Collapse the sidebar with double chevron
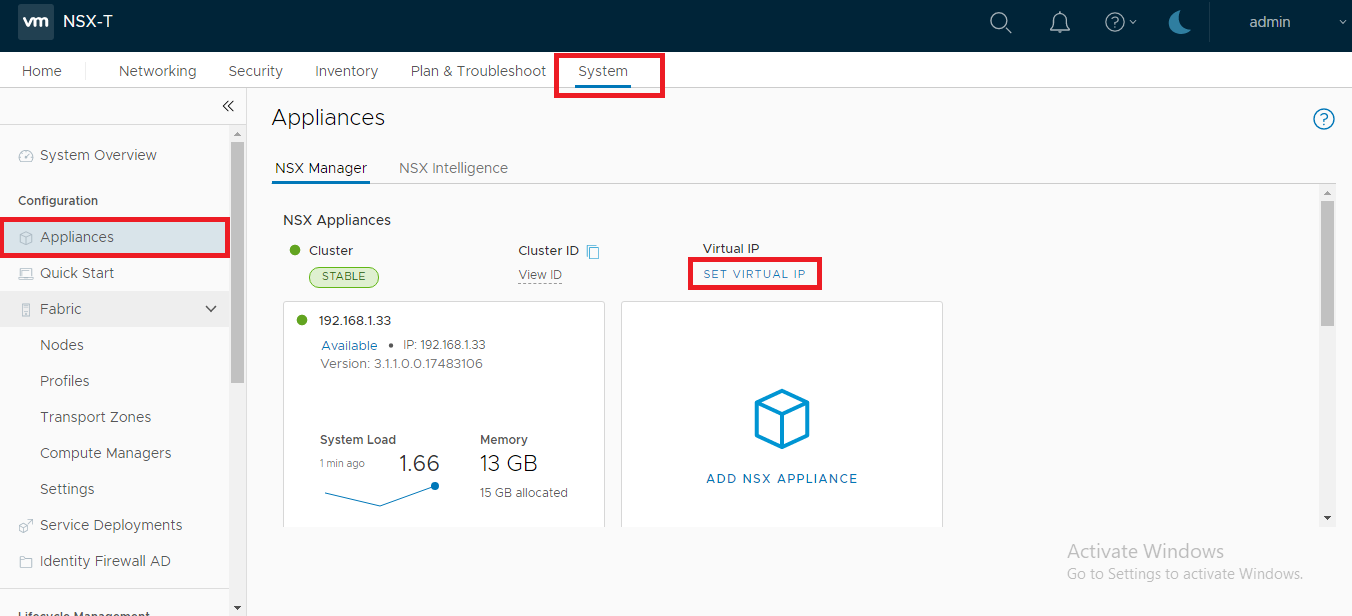 228,106
